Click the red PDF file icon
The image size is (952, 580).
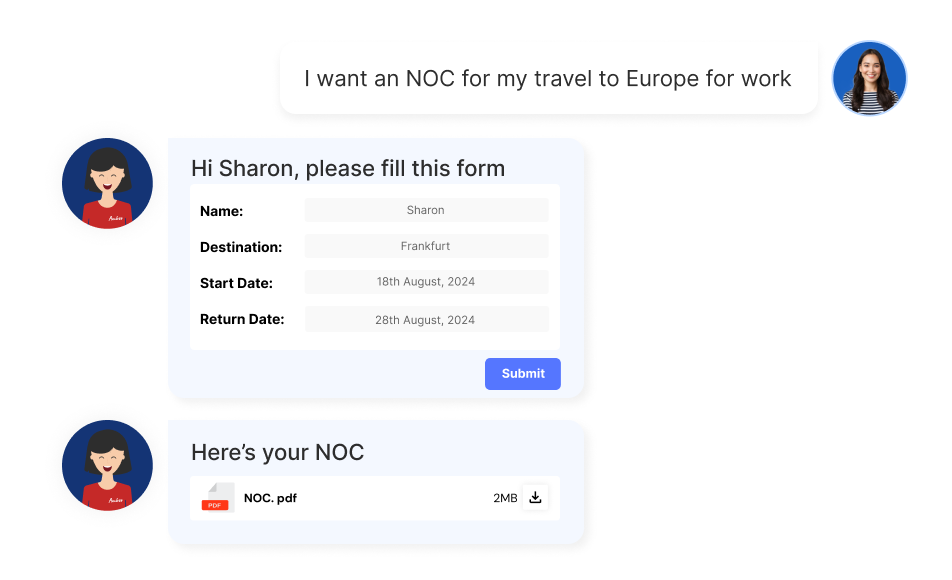[x=215, y=498]
